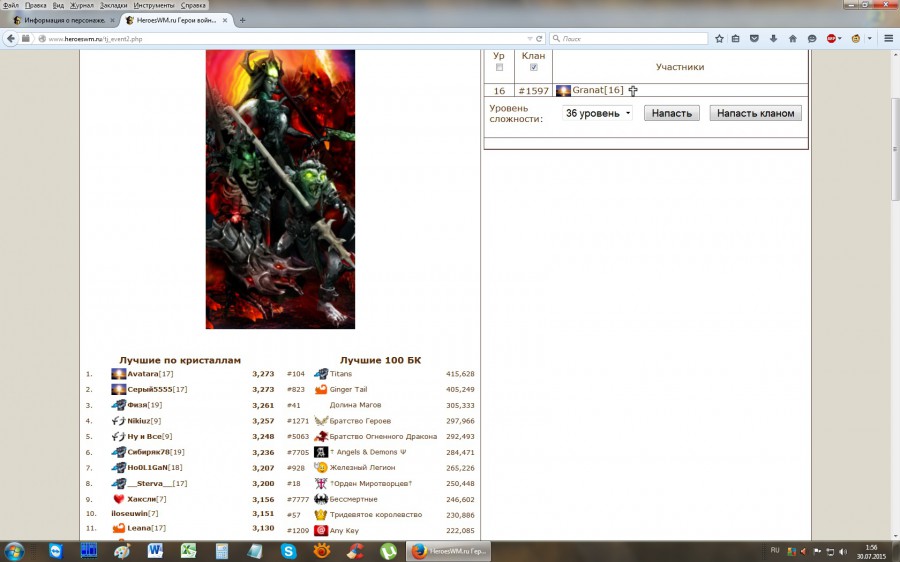Open a new tab with the plus button
This screenshot has height=562, width=900.
click(x=242, y=20)
